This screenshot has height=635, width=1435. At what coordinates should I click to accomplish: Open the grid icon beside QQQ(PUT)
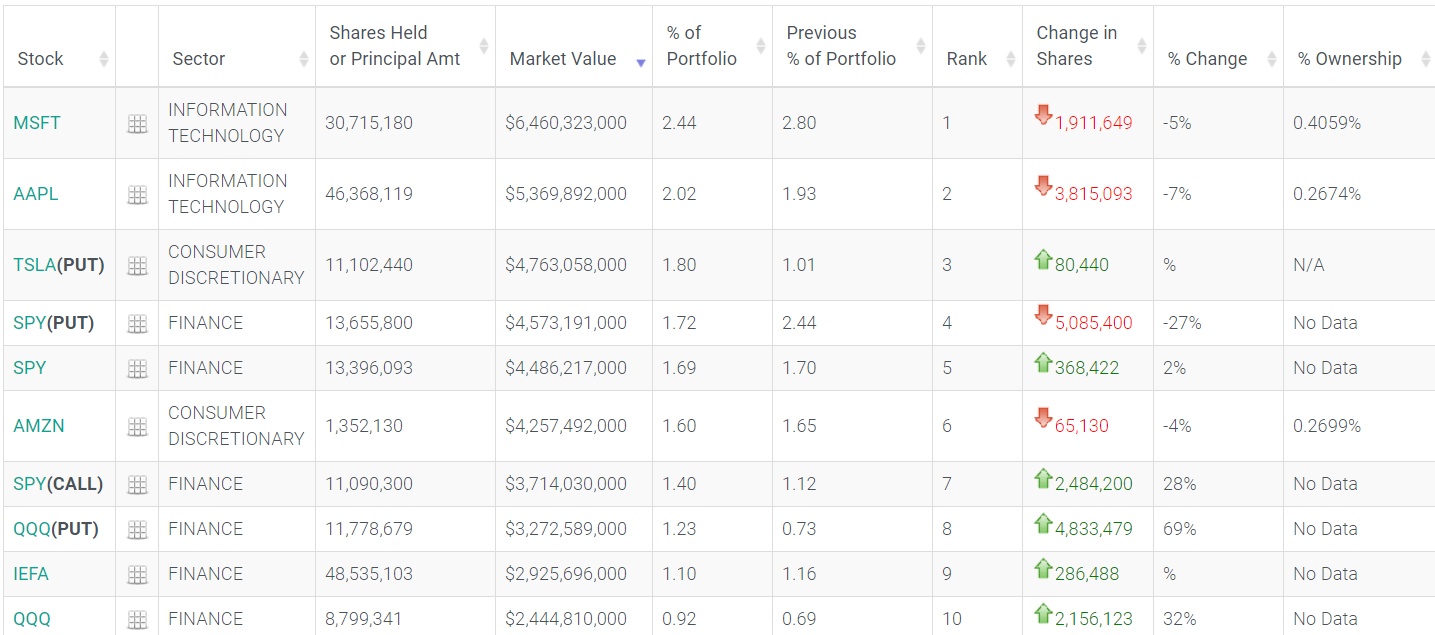(137, 530)
